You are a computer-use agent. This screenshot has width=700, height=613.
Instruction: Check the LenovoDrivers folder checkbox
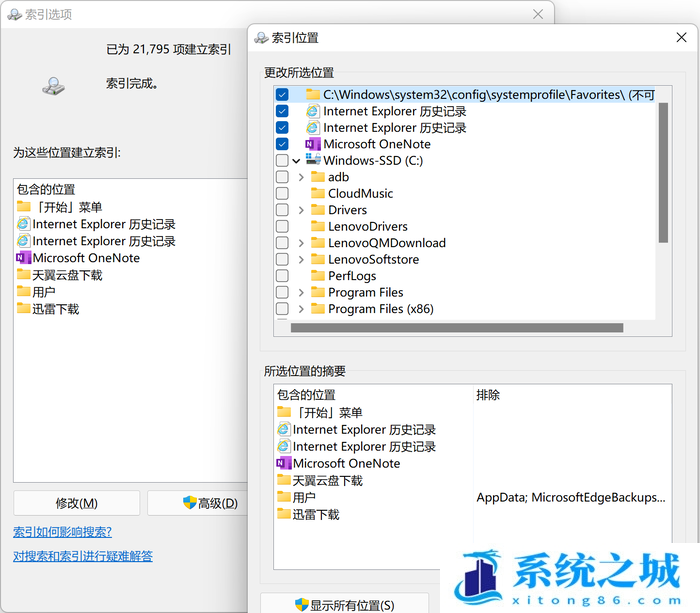[282, 226]
